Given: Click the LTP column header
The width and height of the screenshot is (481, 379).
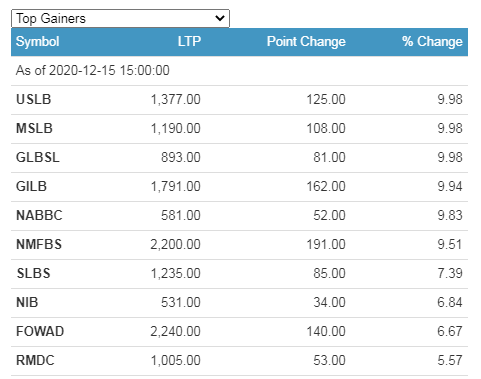Looking at the screenshot, I should pos(189,42).
